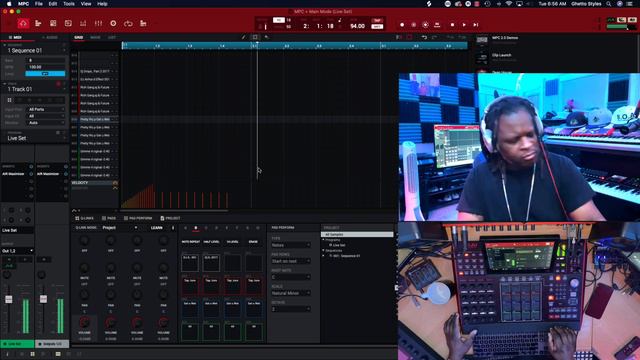Viewport: 640px width, 360px height.
Task: Click the play start button
Action: (x=476, y=25)
